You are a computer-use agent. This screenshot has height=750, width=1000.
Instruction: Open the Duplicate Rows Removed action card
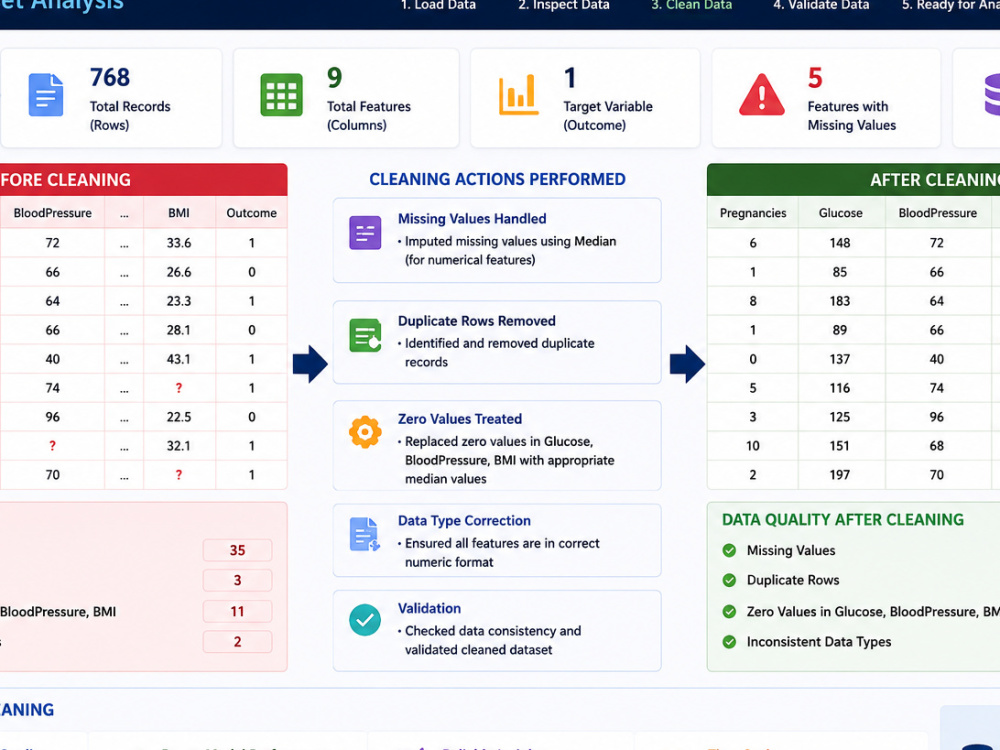coord(497,342)
